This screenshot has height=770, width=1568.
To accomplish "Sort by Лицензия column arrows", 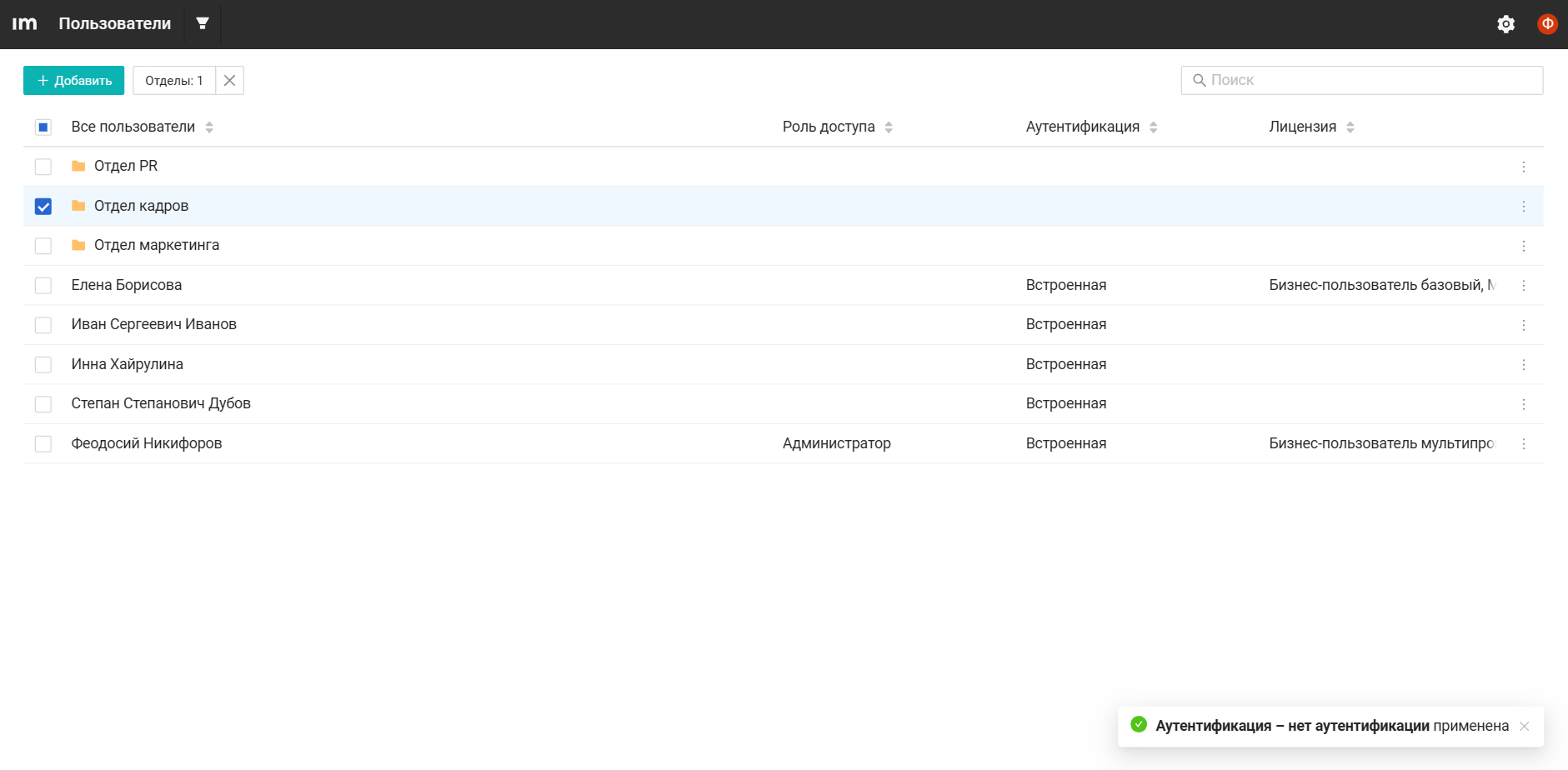I will 1350,127.
